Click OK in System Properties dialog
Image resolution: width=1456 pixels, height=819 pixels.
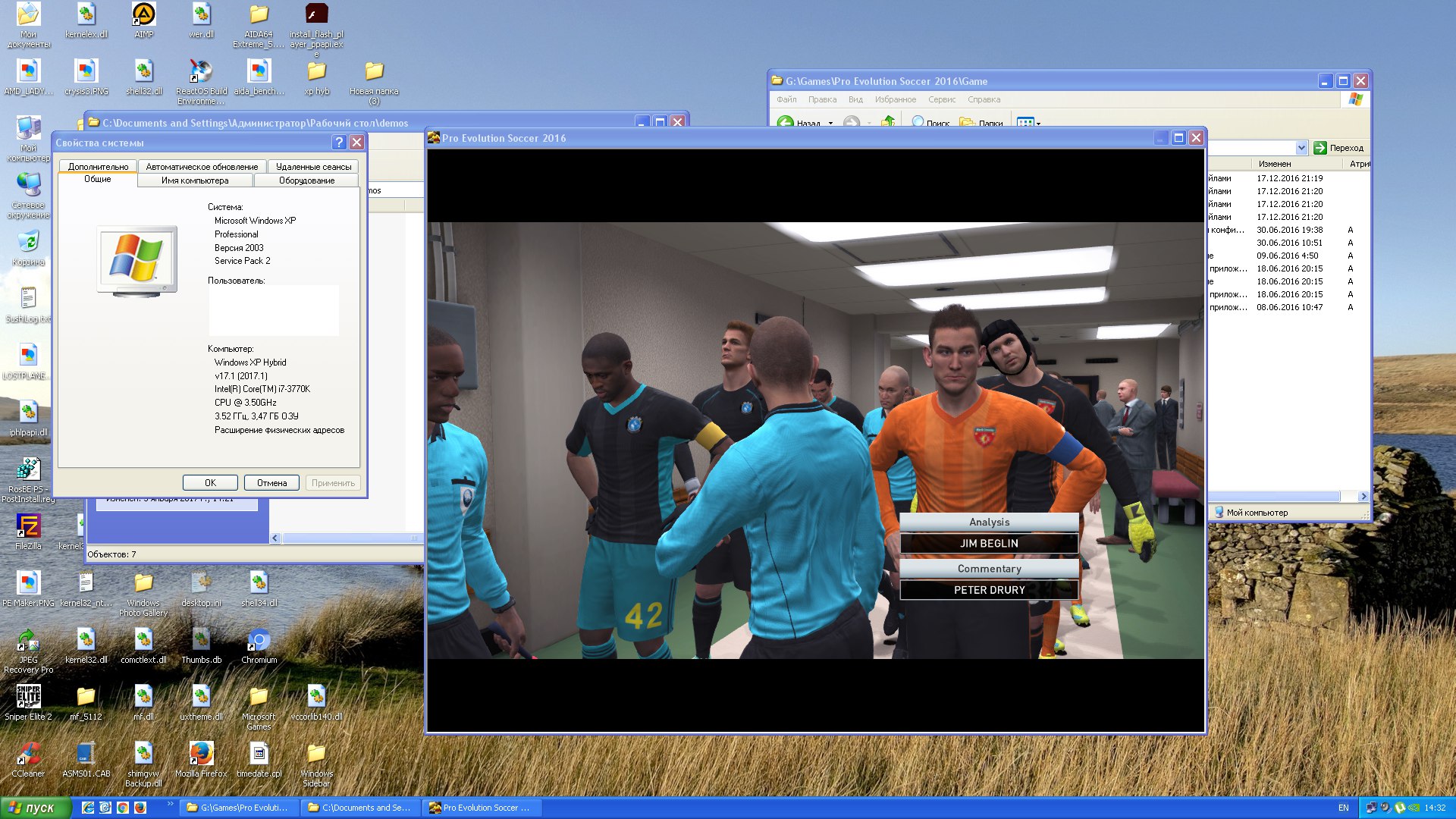coord(210,483)
